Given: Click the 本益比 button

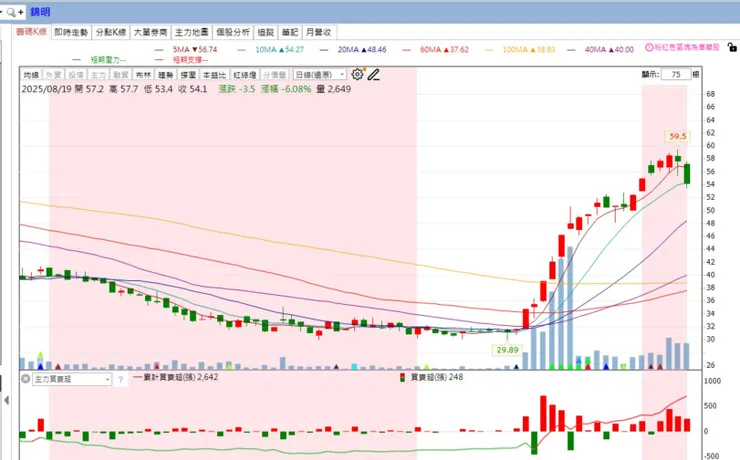Looking at the screenshot, I should 214,75.
